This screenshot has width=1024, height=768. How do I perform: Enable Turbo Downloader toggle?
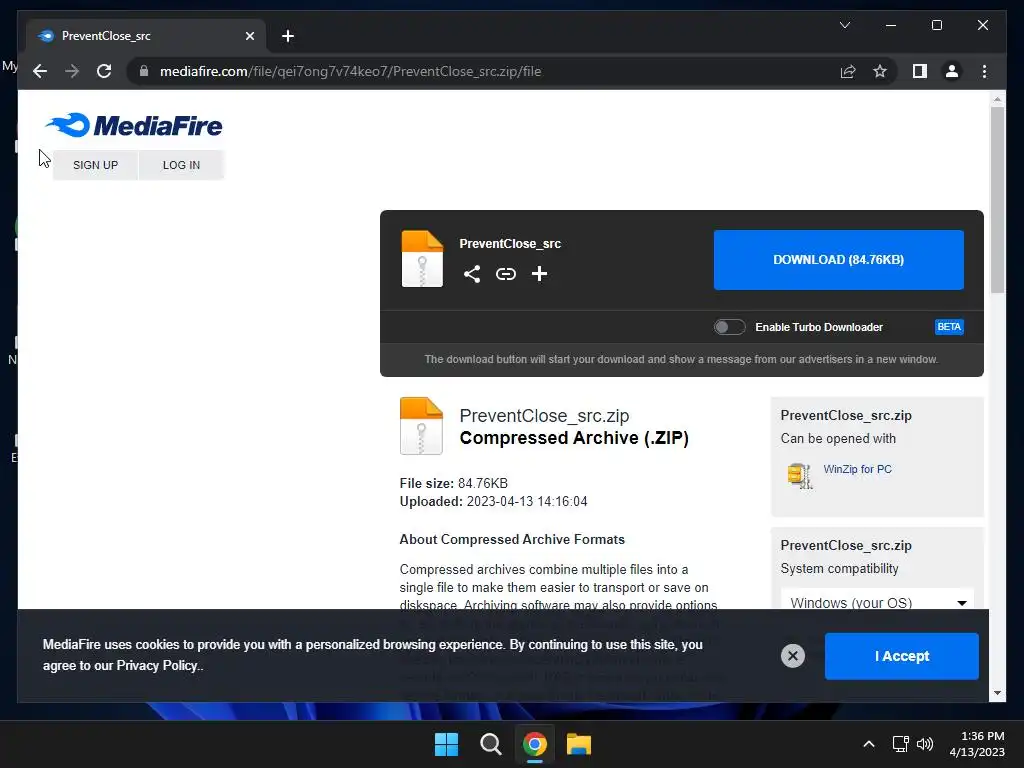729,327
